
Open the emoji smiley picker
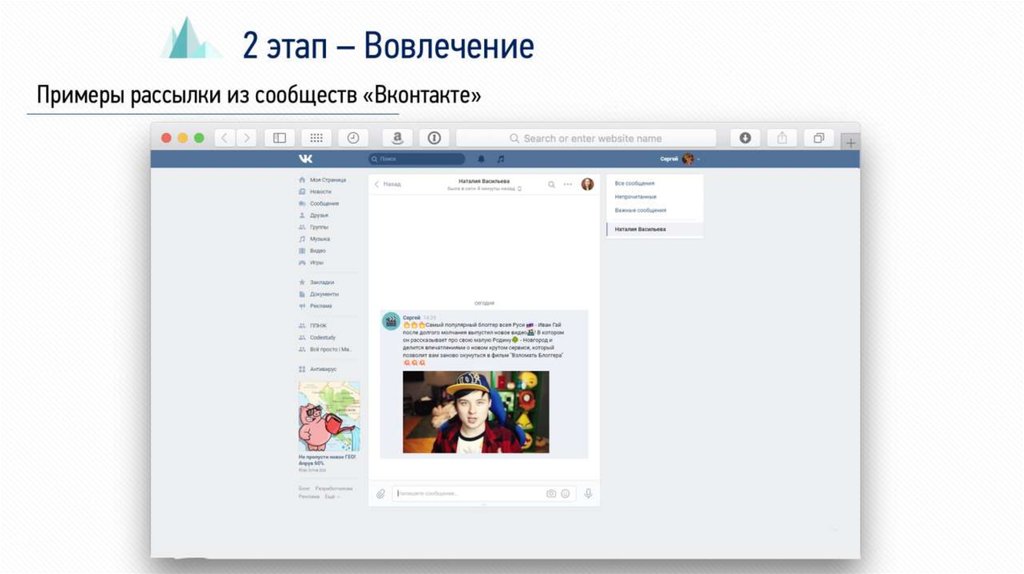pos(565,493)
